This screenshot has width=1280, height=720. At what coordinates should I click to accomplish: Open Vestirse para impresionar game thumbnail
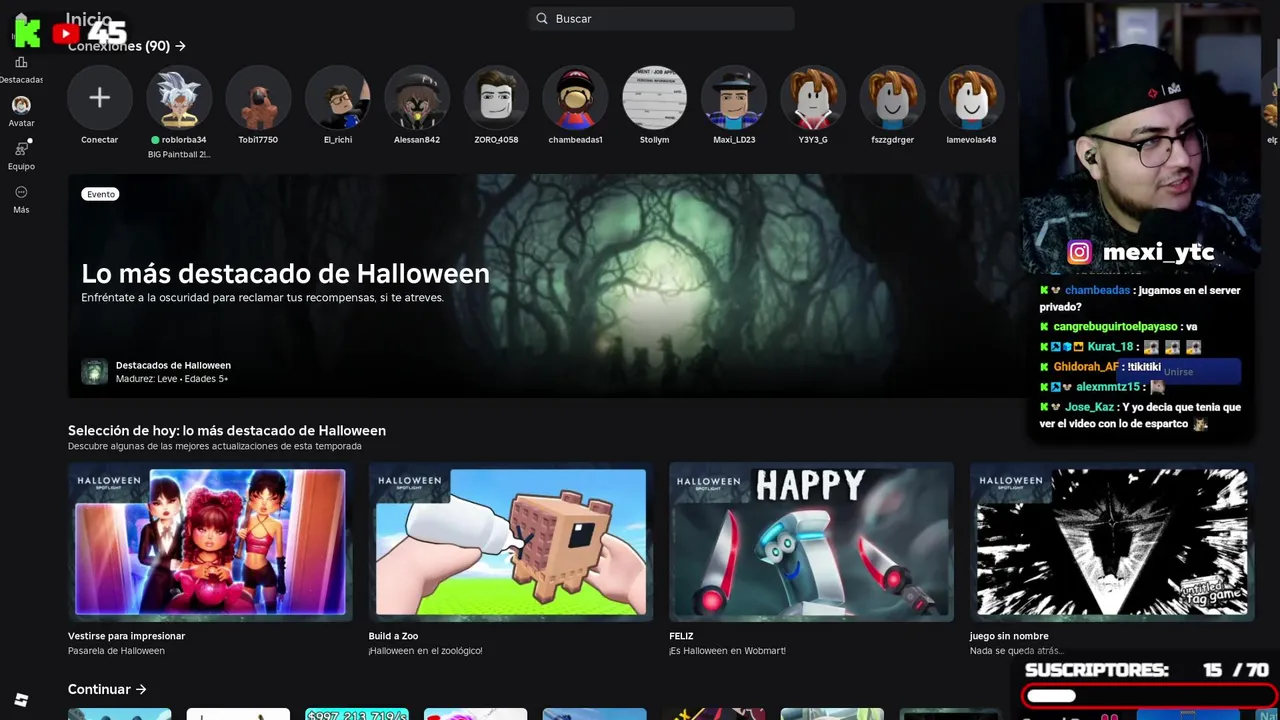point(210,541)
